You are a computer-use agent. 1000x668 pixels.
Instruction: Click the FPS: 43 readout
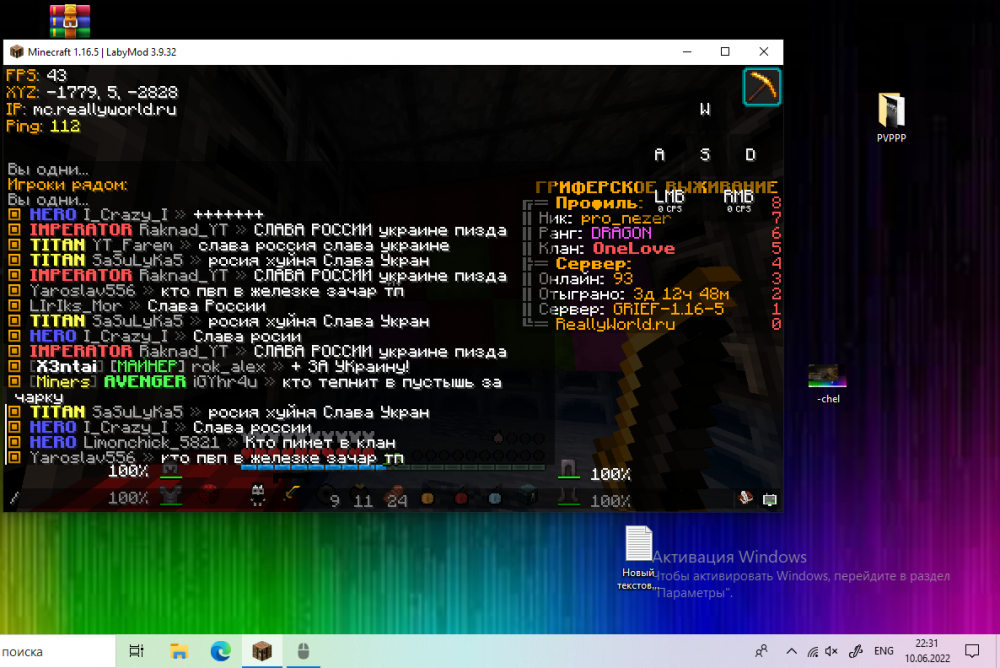[x=36, y=75]
